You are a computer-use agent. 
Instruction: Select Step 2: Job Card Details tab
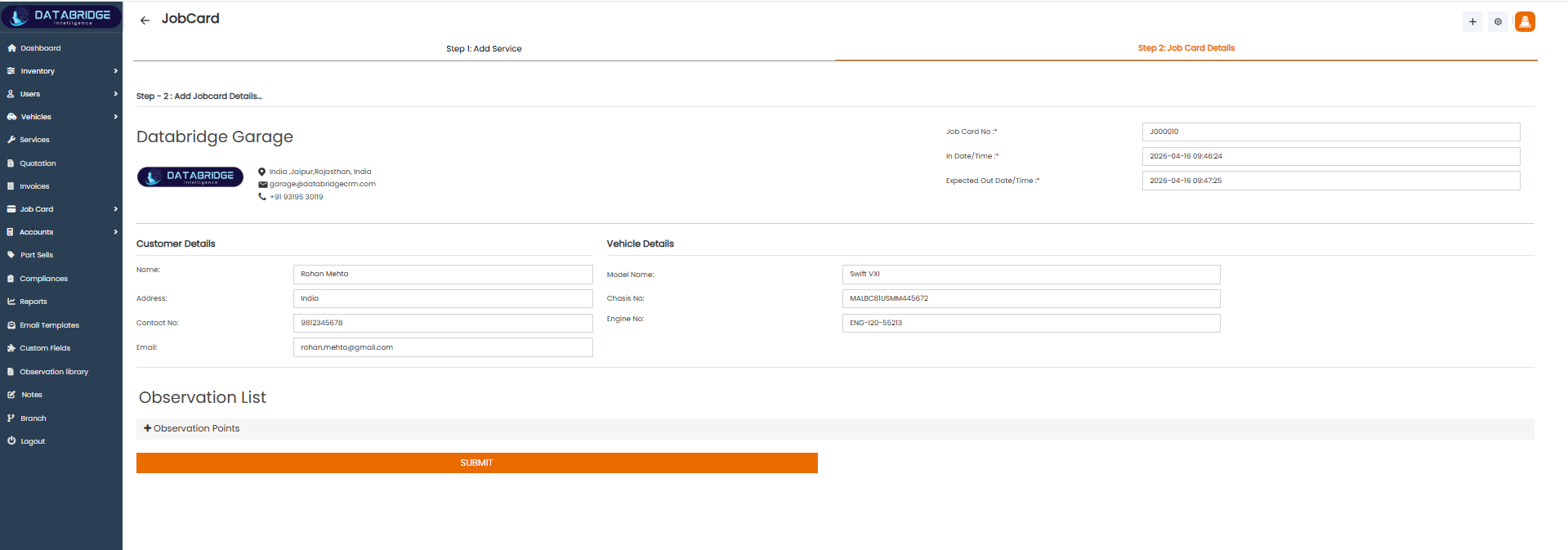(x=1186, y=48)
